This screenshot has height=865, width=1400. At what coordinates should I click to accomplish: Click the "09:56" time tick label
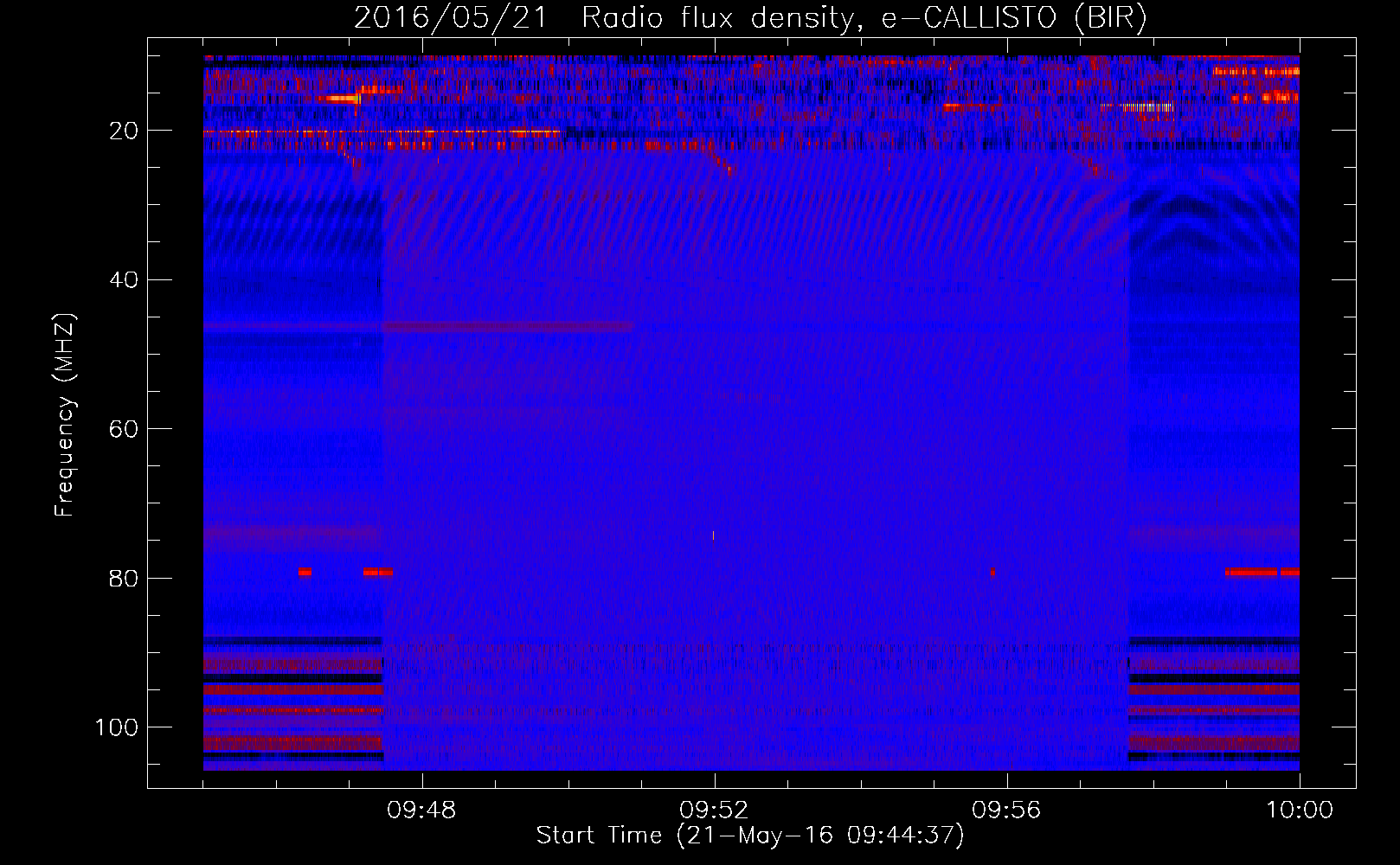tap(1006, 811)
